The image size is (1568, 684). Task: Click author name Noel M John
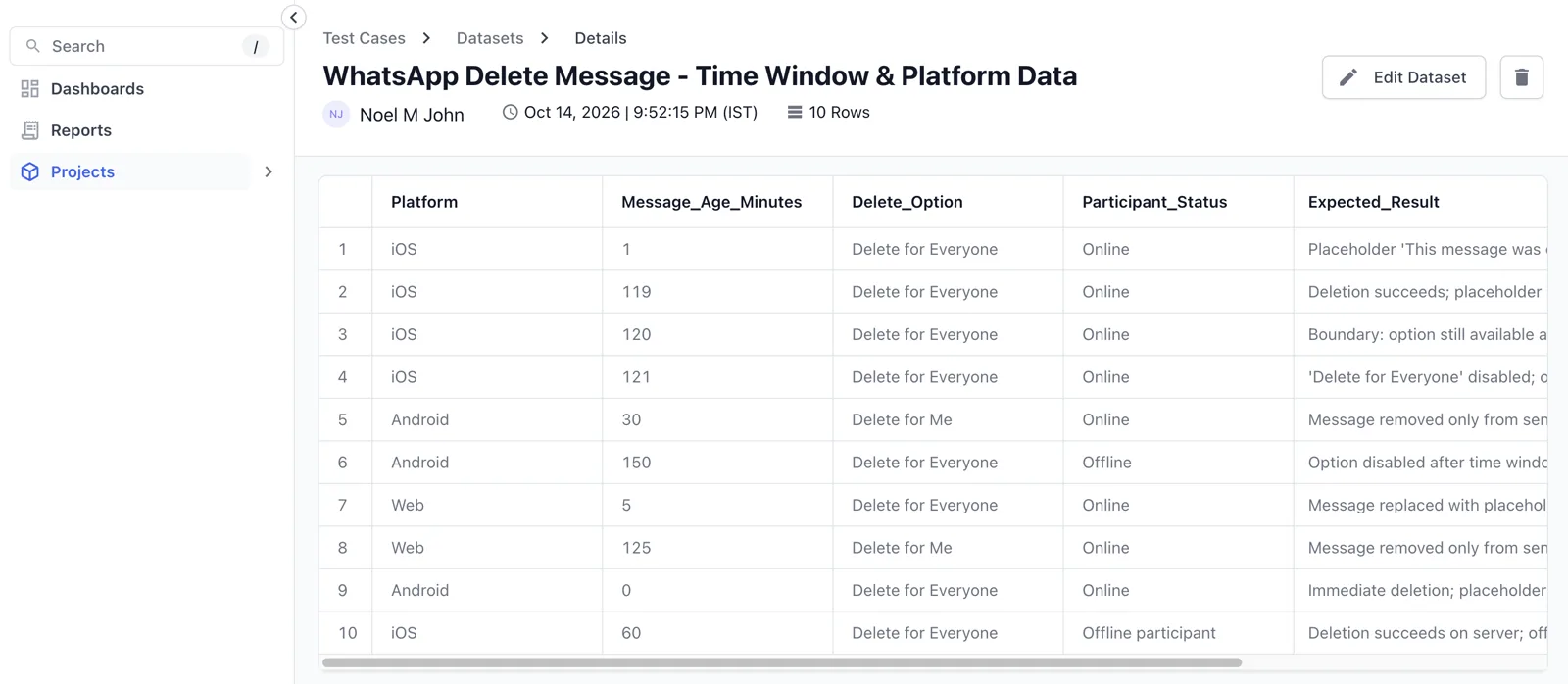412,115
